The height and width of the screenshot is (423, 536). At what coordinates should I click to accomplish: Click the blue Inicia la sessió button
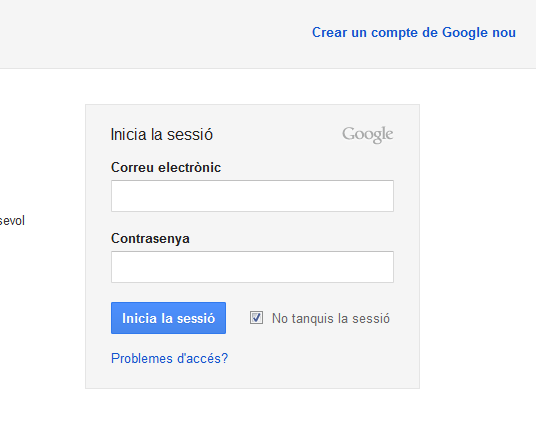coord(168,318)
